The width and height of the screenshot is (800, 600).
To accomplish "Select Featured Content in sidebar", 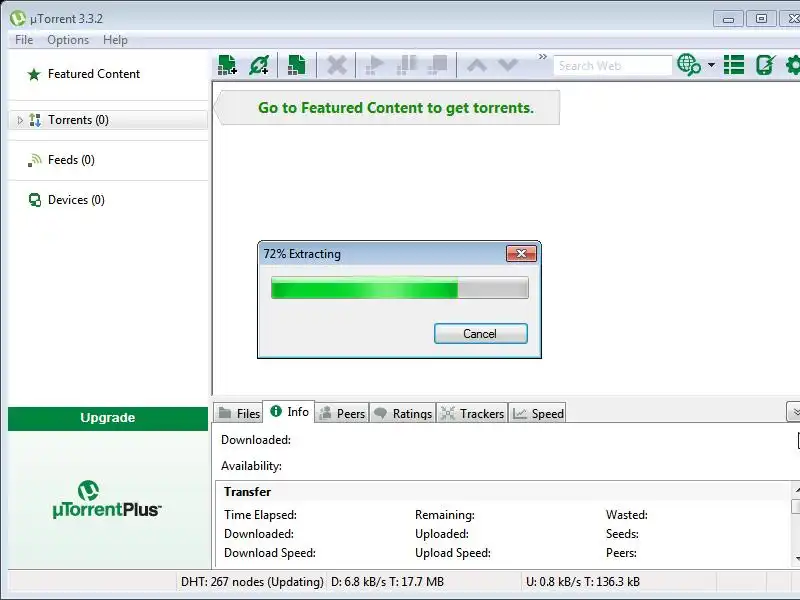I will point(93,74).
